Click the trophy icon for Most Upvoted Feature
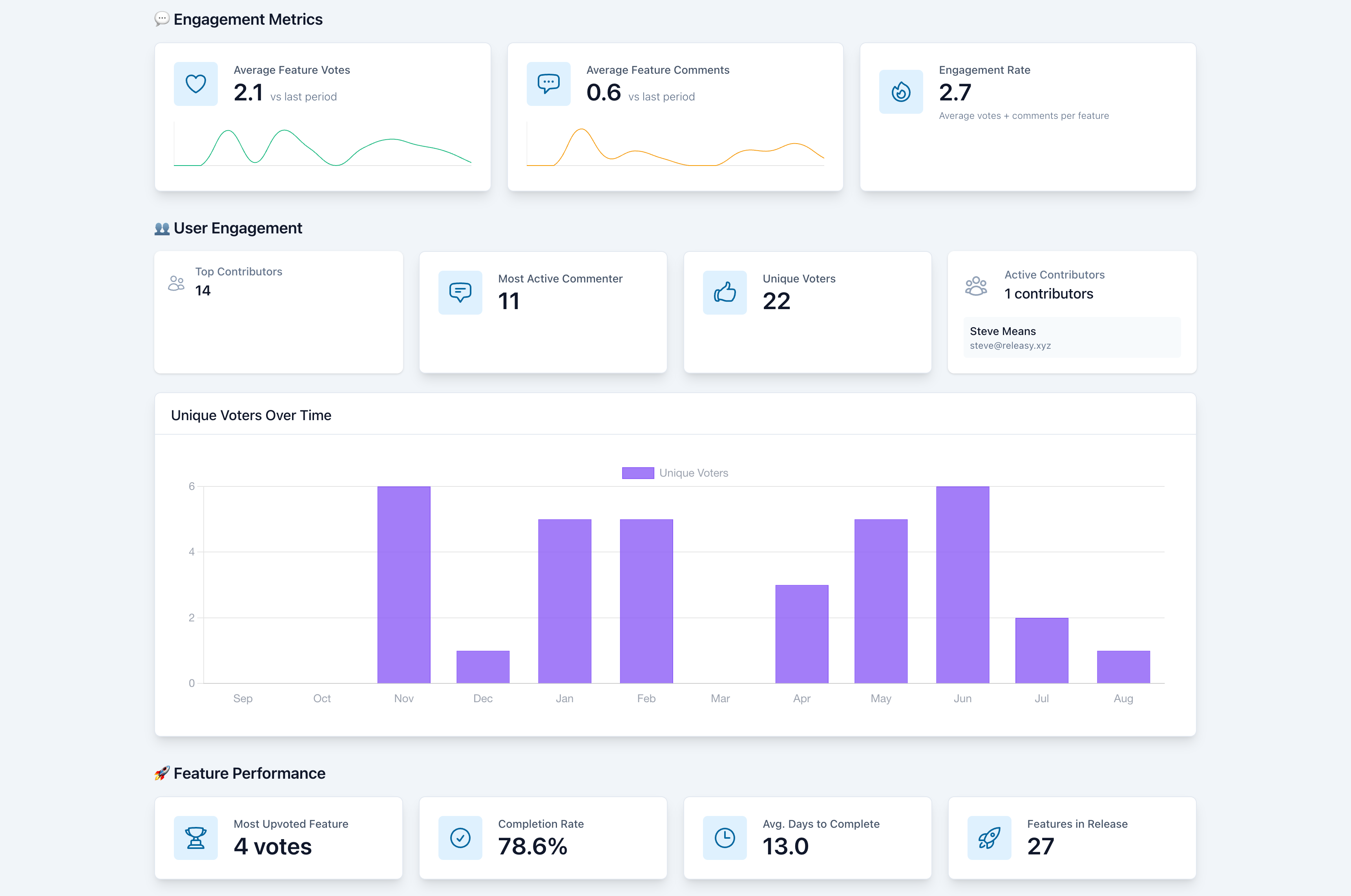Viewport: 1351px width, 896px height. tap(195, 838)
